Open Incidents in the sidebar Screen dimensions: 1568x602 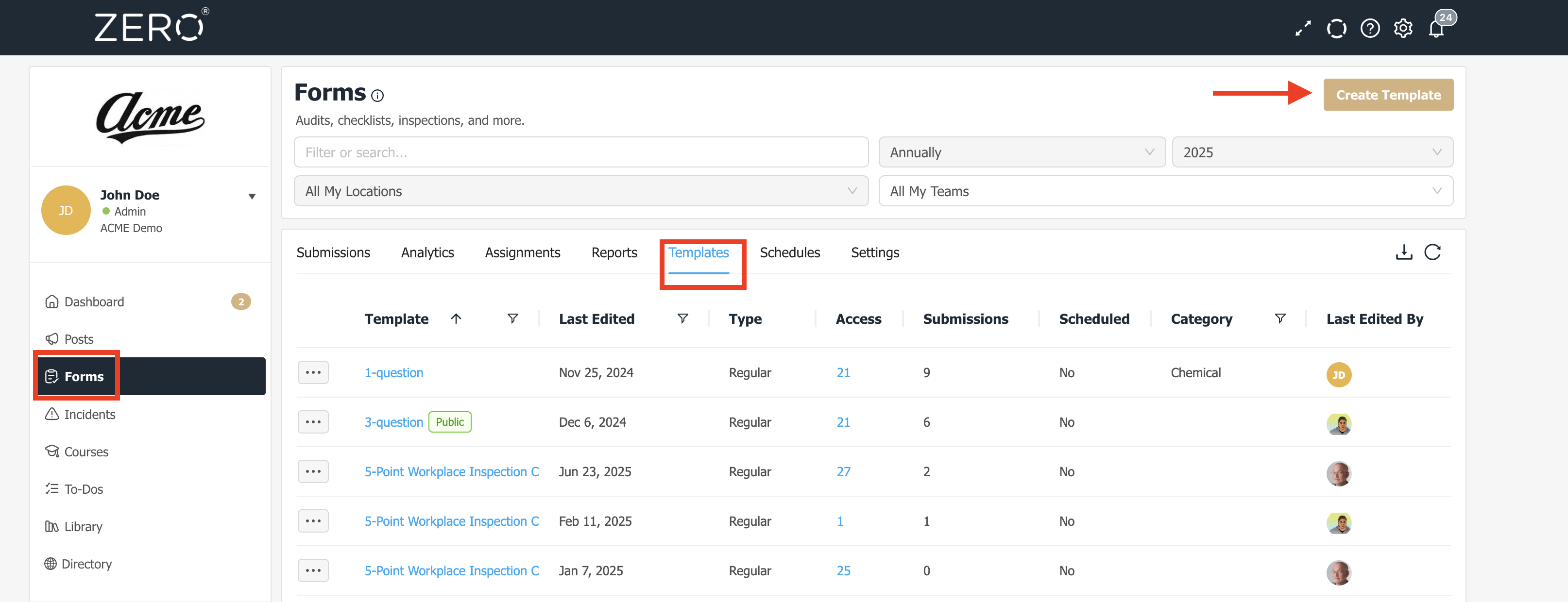tap(89, 414)
